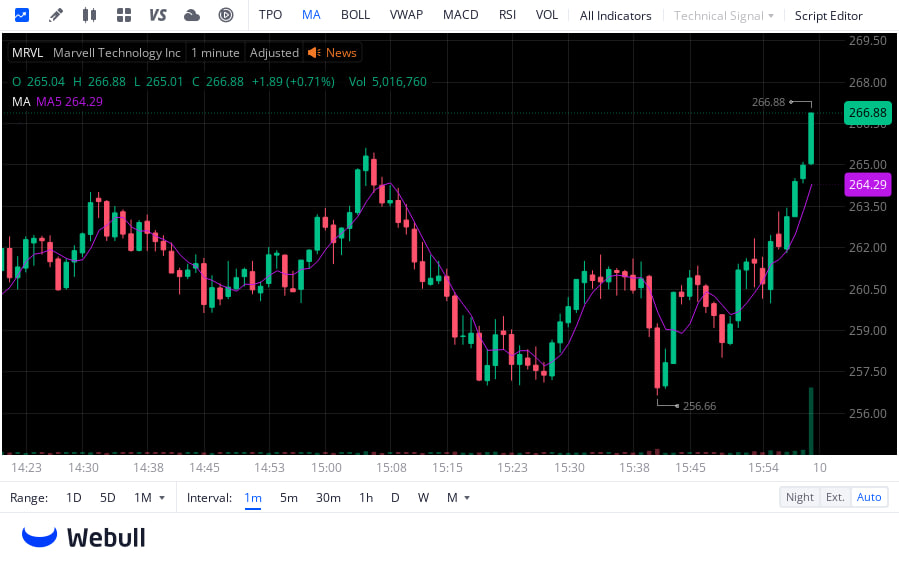The image size is (899, 561).
Task: Click the Vol 5,016,760 value
Action: [x=388, y=82]
